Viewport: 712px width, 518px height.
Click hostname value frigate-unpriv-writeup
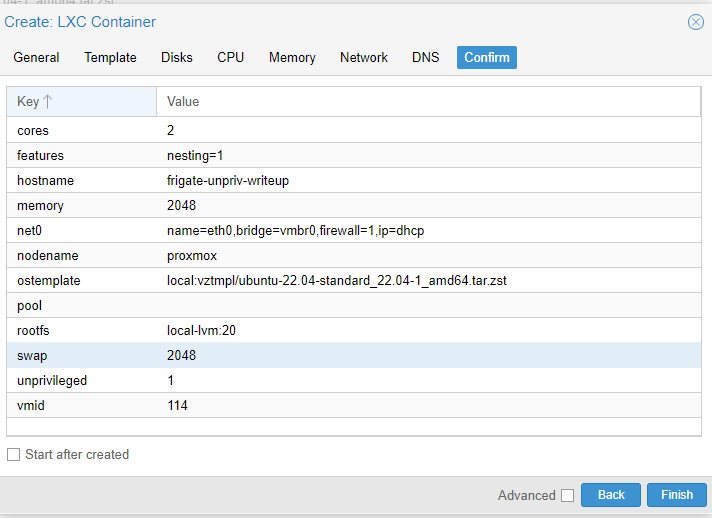[228, 181]
